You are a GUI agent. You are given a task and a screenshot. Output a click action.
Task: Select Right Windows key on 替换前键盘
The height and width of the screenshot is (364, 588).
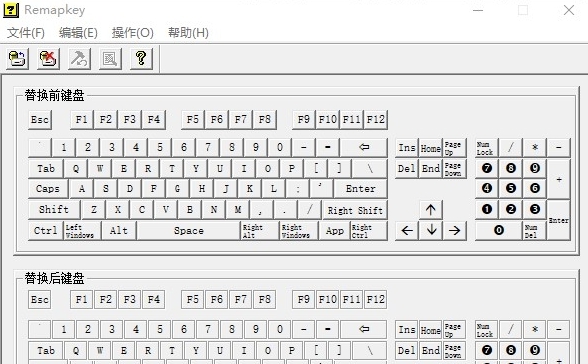[x=299, y=231]
